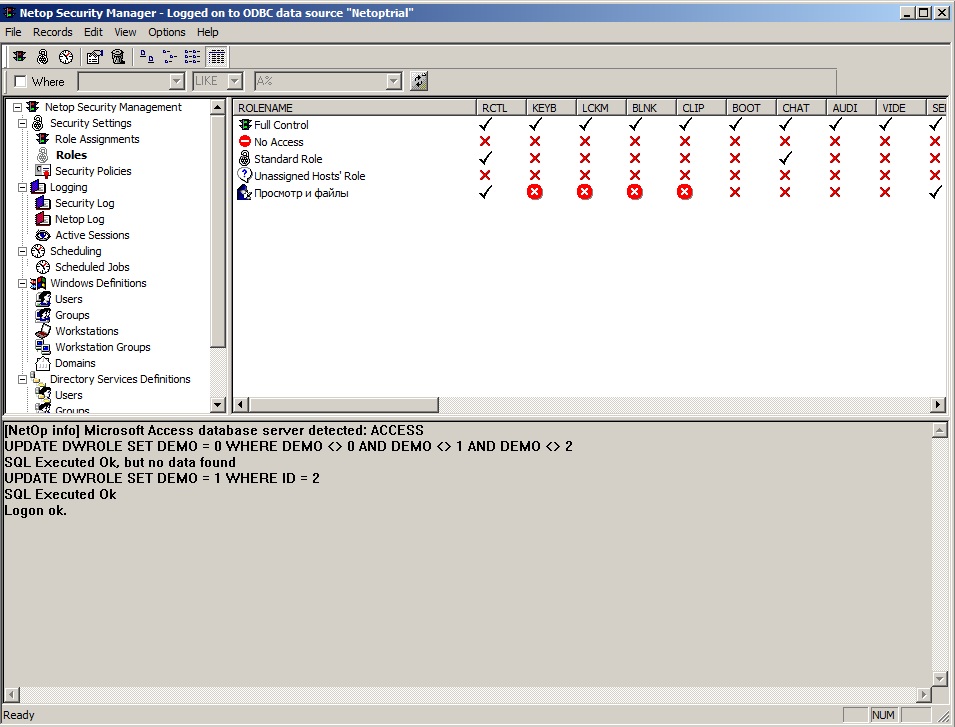Select the Roles tree item
The width and height of the screenshot is (955, 727).
coord(71,155)
